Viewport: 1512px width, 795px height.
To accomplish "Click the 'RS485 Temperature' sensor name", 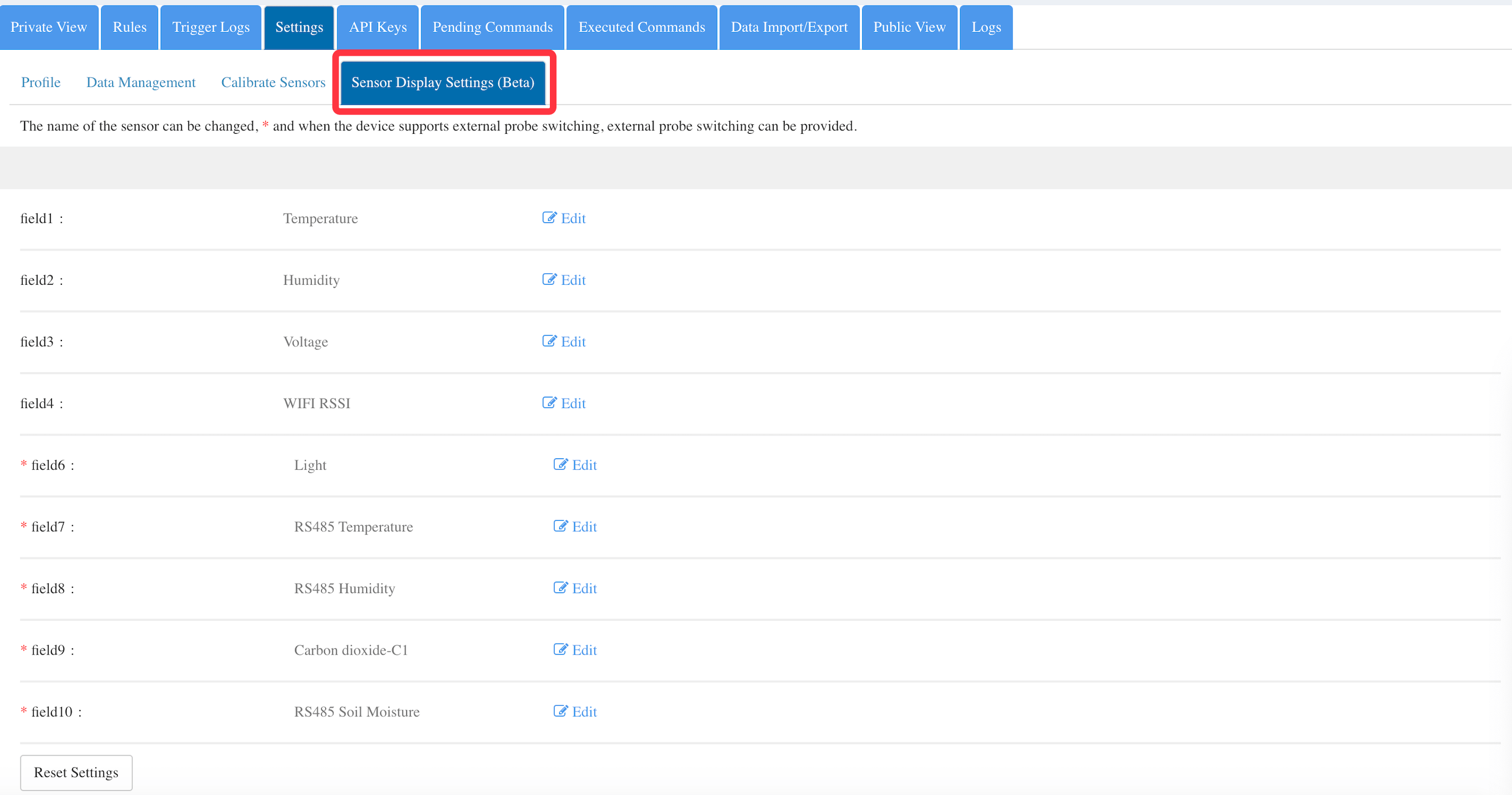I will click(353, 527).
